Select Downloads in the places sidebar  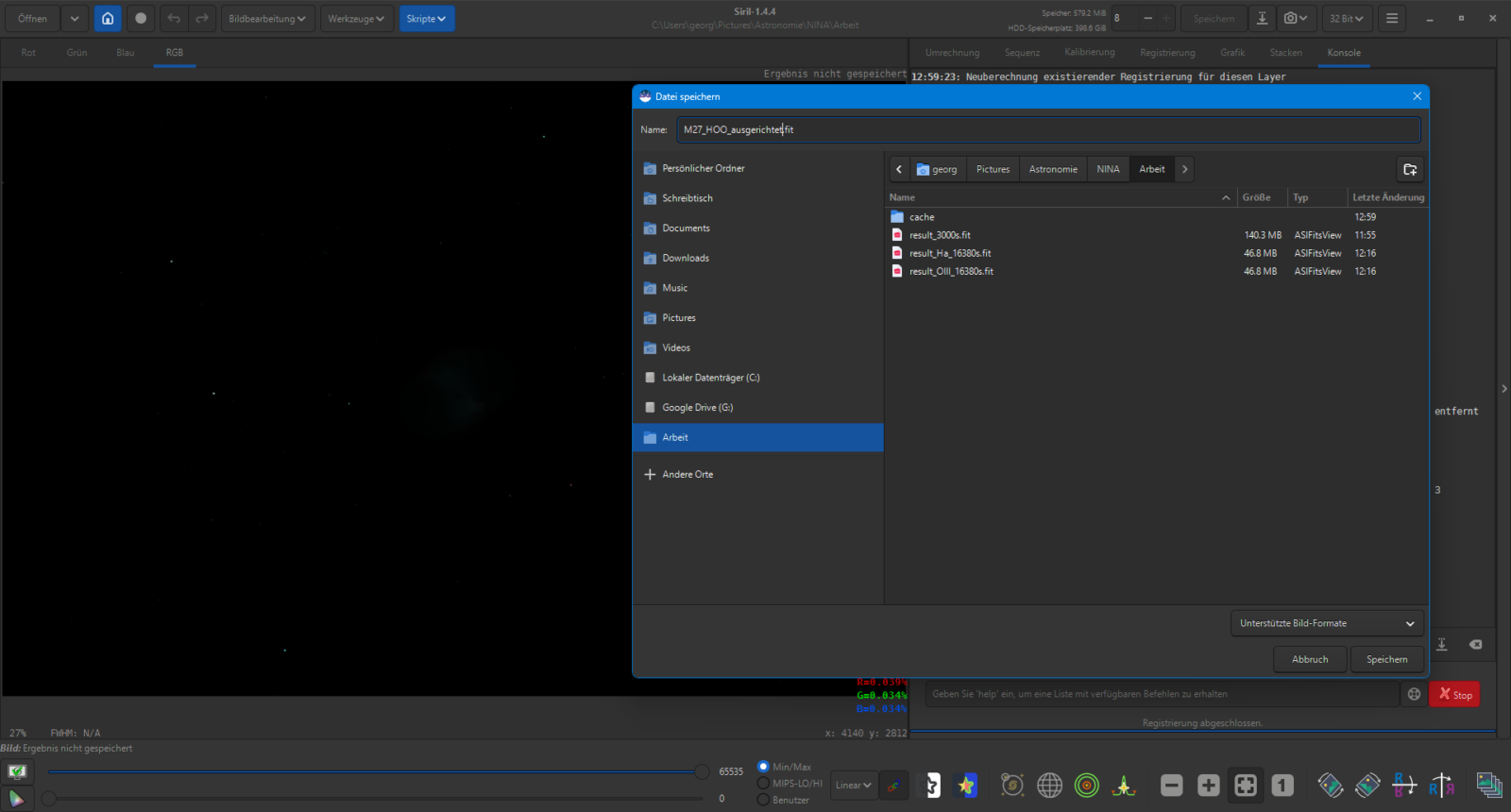[x=758, y=258]
